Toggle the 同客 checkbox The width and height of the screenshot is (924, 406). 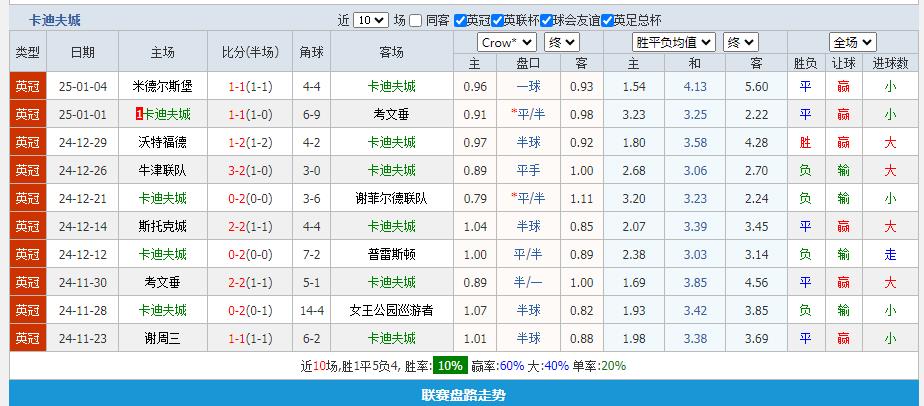coord(415,20)
